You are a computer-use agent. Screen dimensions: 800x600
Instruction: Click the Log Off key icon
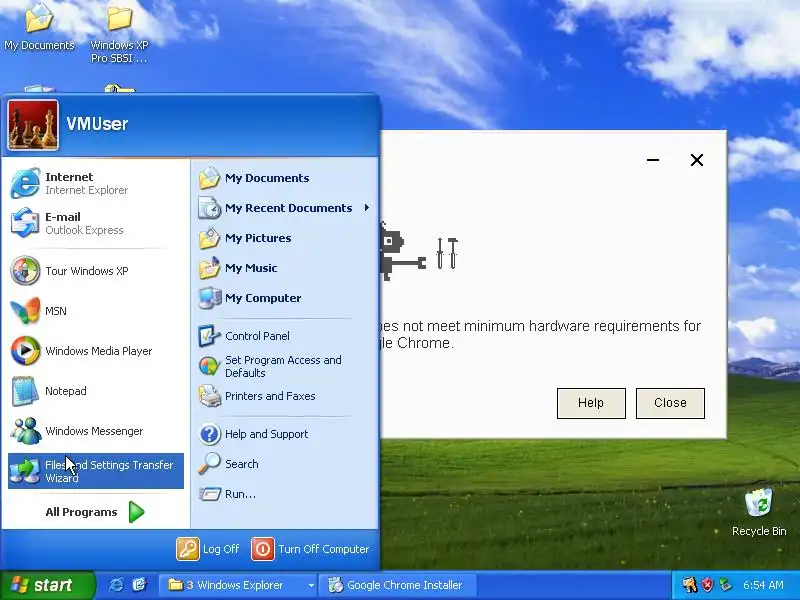pyautogui.click(x=188, y=549)
